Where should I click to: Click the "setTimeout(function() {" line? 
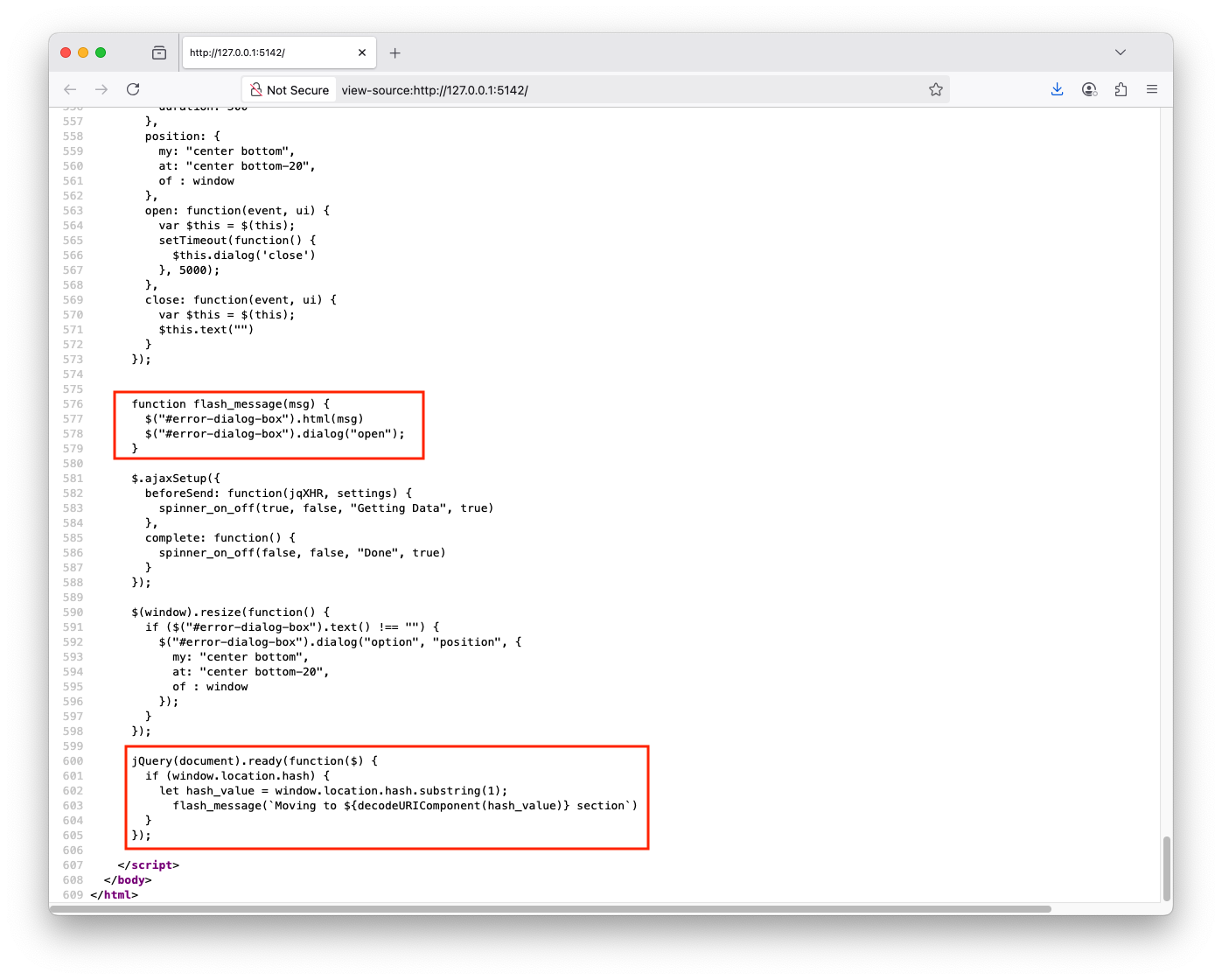[x=237, y=241]
